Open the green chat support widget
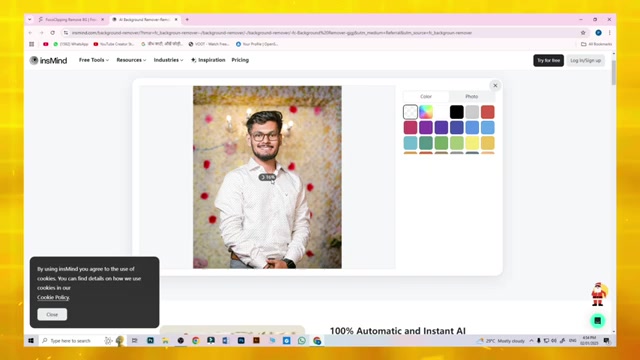This screenshot has height=360, width=640. coord(598,321)
